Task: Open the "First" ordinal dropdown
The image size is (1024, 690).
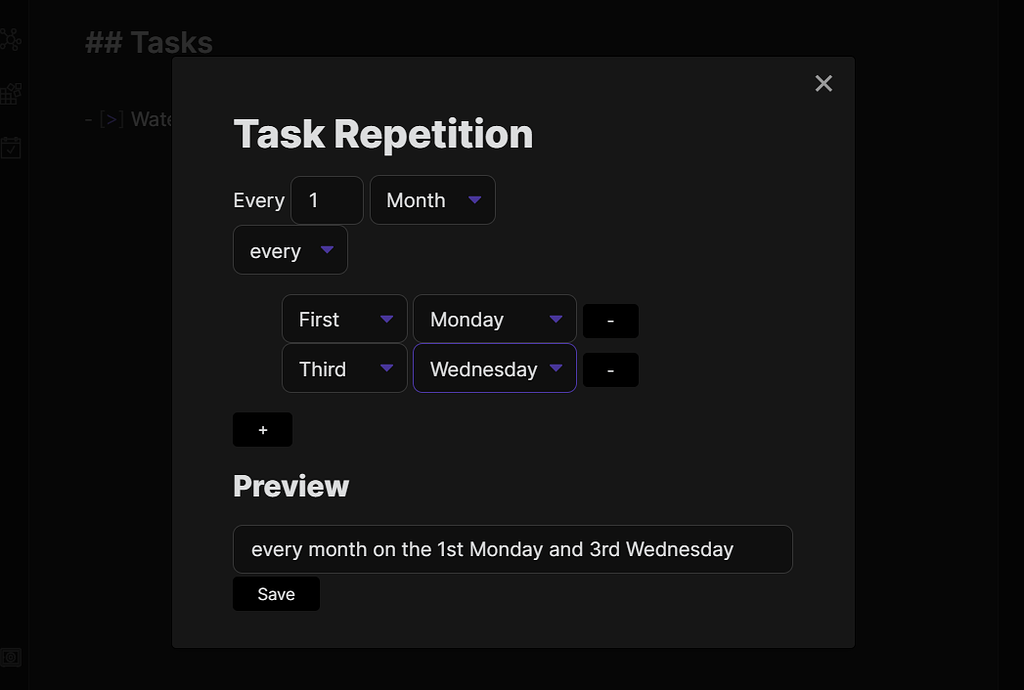Action: [344, 318]
